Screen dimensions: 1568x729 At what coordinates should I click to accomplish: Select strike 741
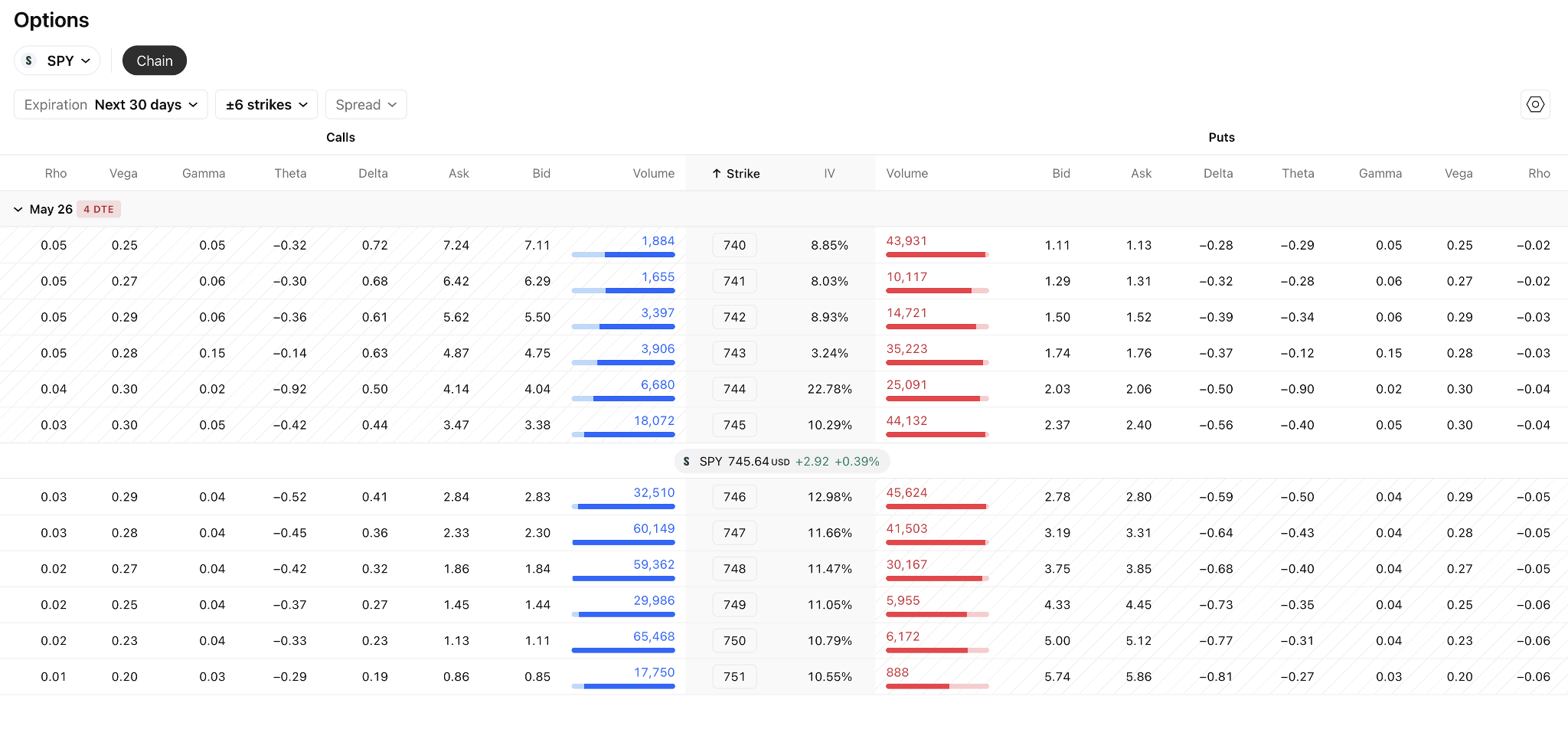(734, 281)
